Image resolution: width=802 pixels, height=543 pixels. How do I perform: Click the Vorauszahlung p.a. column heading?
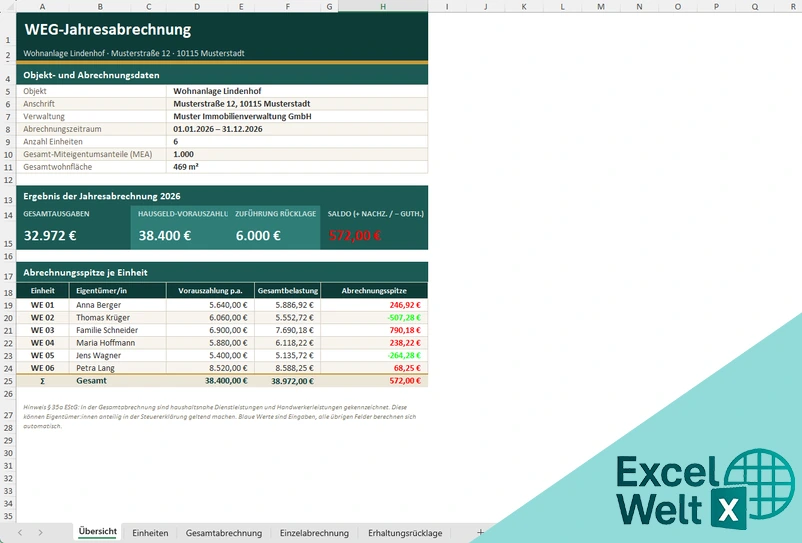click(210, 290)
